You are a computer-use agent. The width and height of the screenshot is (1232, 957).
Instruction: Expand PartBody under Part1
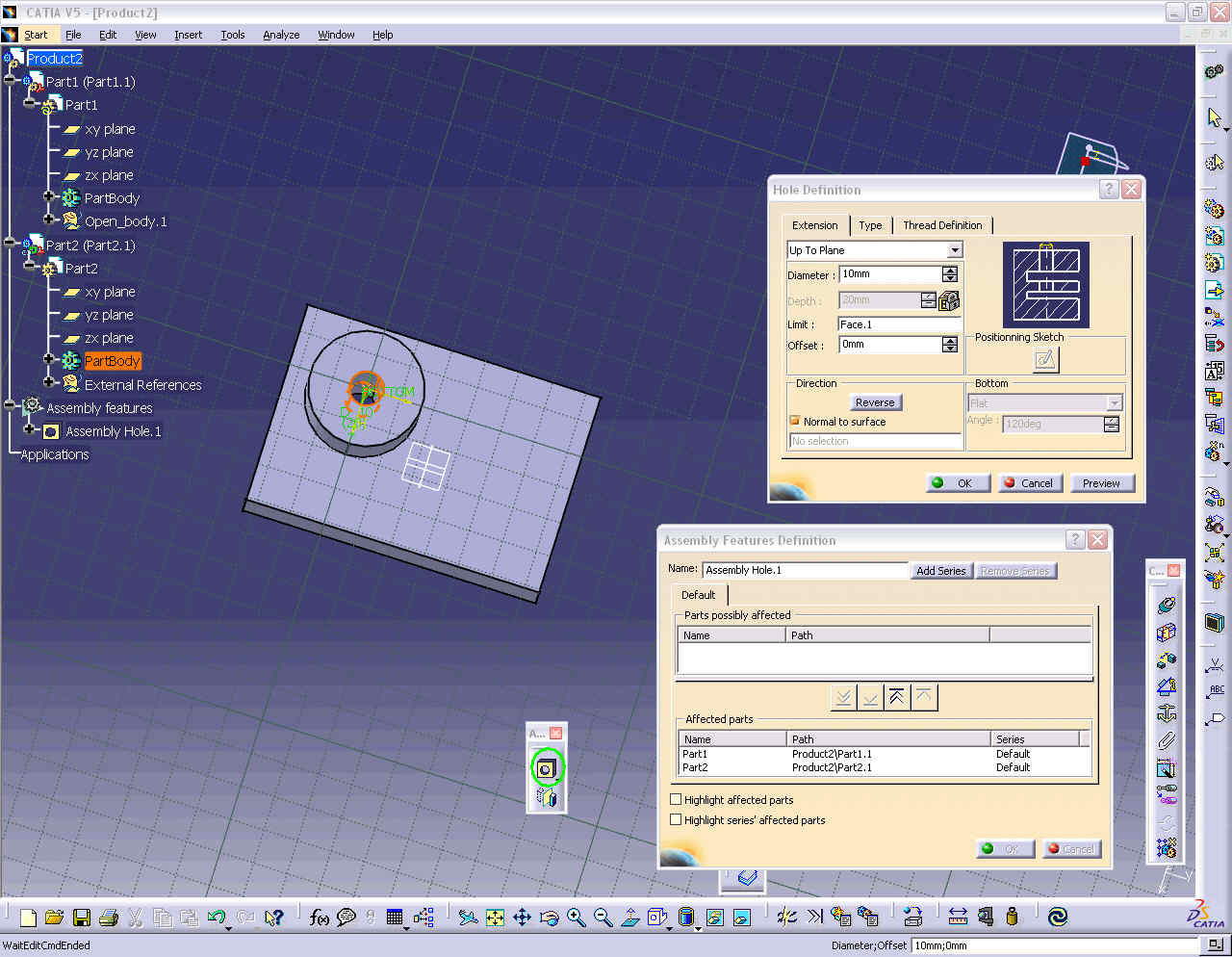tap(49, 196)
